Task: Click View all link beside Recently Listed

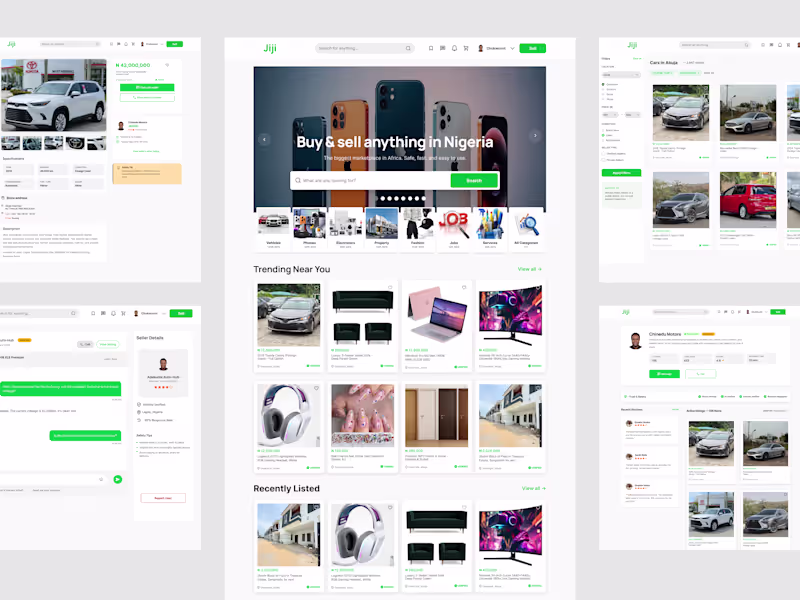Action: point(533,489)
